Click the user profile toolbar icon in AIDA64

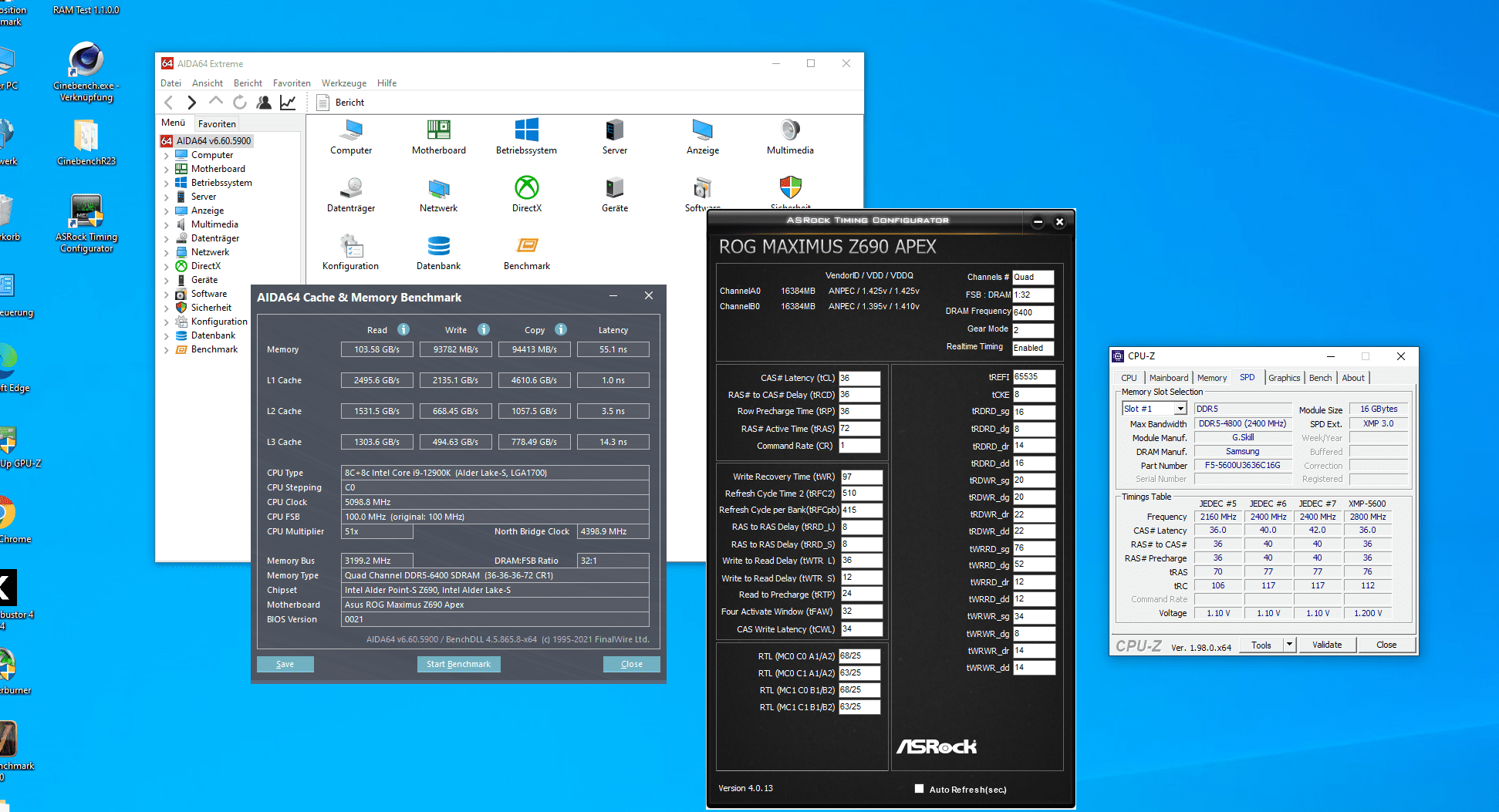264,102
